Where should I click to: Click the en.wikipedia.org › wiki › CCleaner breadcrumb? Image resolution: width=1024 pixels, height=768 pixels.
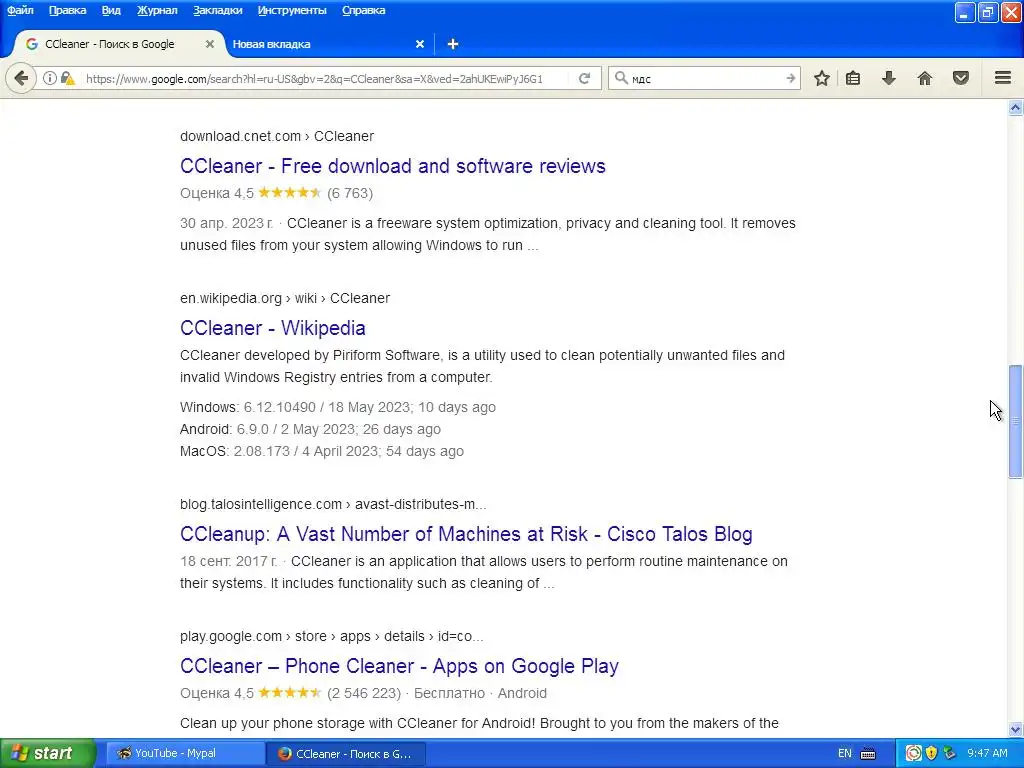click(285, 298)
